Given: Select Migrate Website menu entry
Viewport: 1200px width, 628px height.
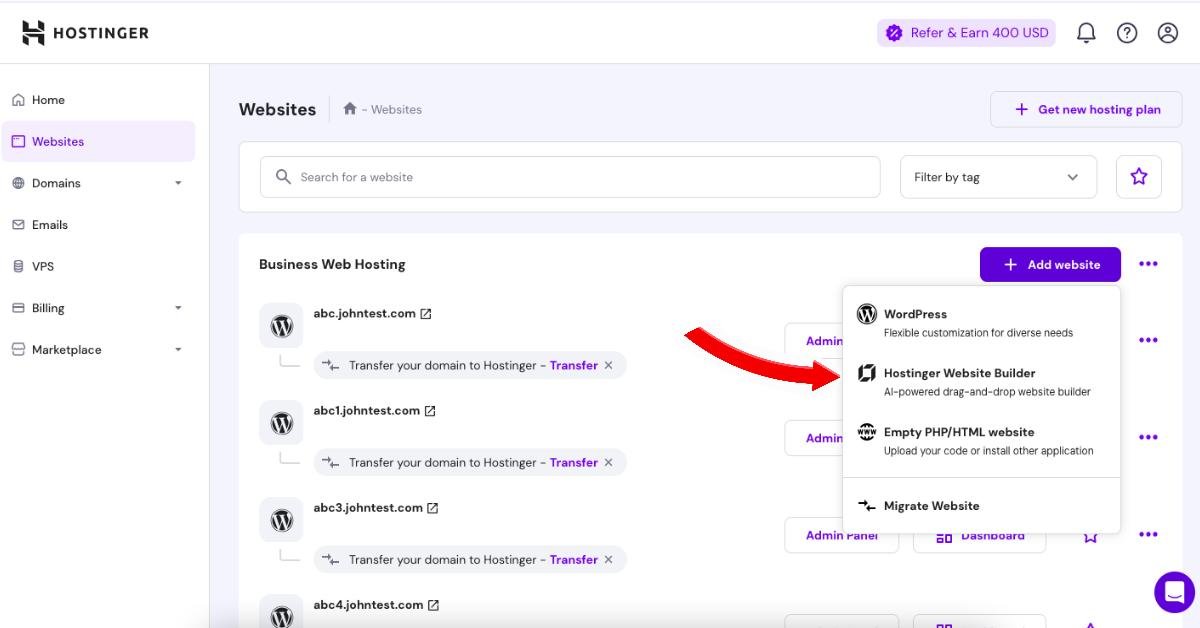Looking at the screenshot, I should point(981,506).
